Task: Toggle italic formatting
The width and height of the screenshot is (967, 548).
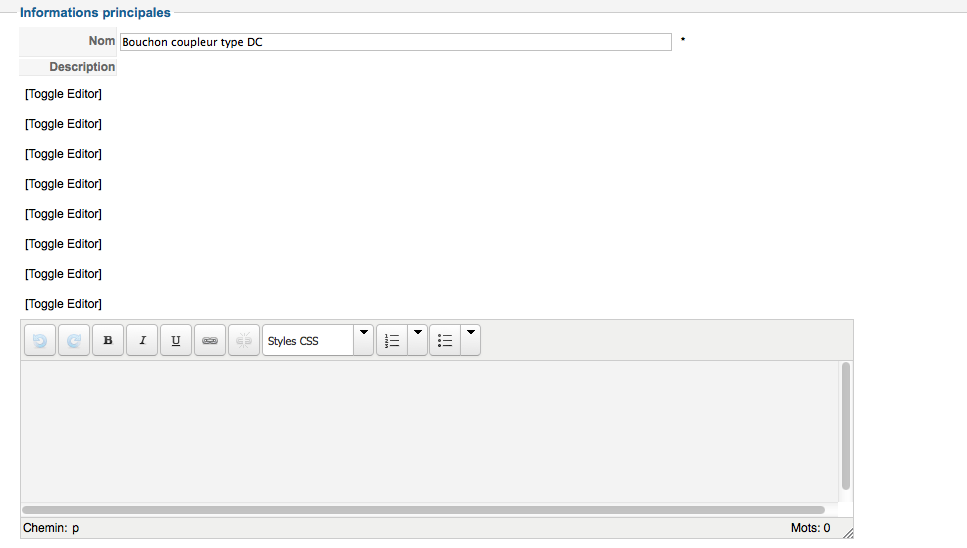Action: [x=142, y=340]
